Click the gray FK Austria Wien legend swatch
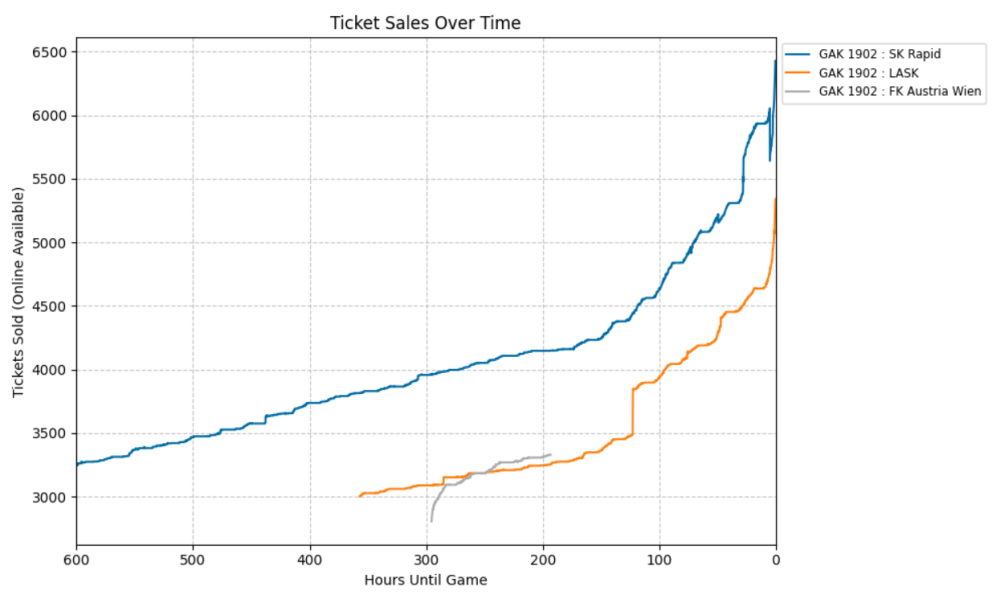 point(799,92)
